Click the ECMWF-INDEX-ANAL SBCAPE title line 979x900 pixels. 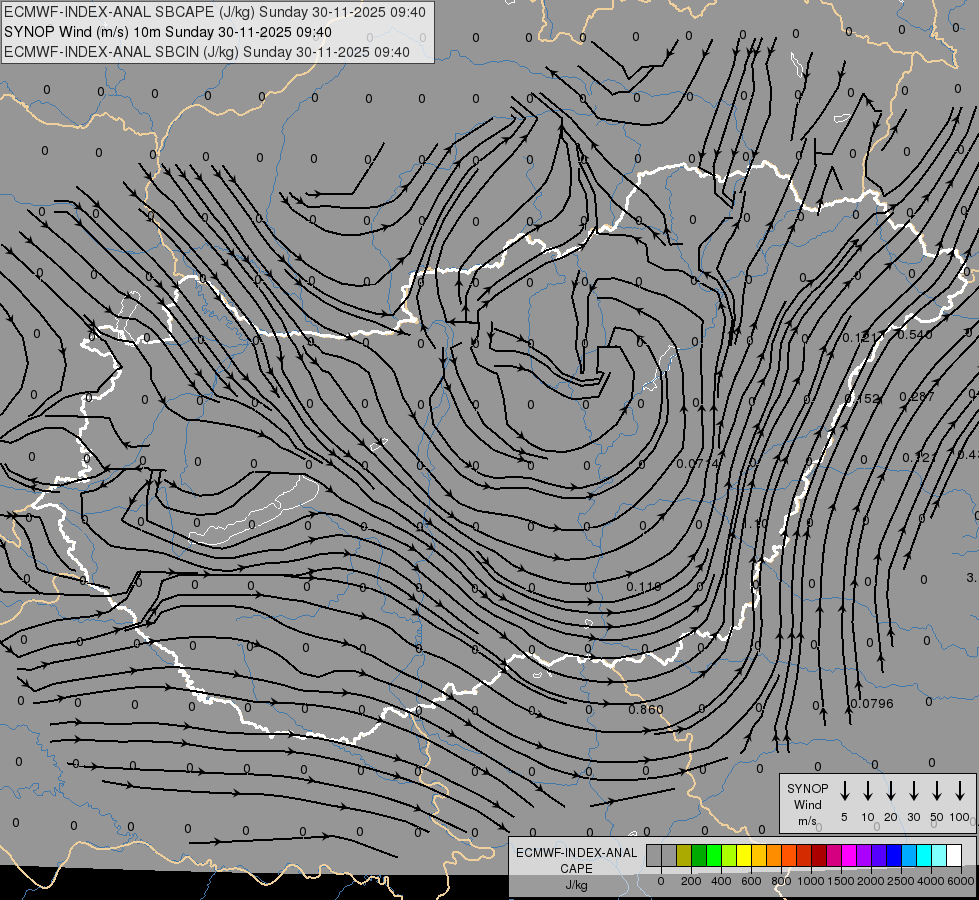point(215,12)
